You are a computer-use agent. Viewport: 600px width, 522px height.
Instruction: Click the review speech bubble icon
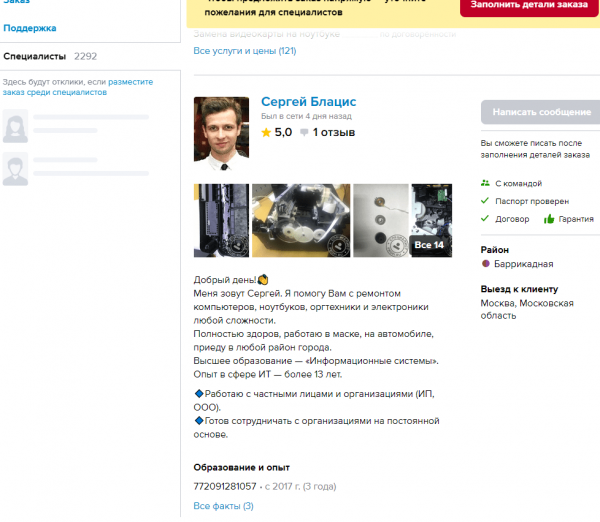point(304,133)
